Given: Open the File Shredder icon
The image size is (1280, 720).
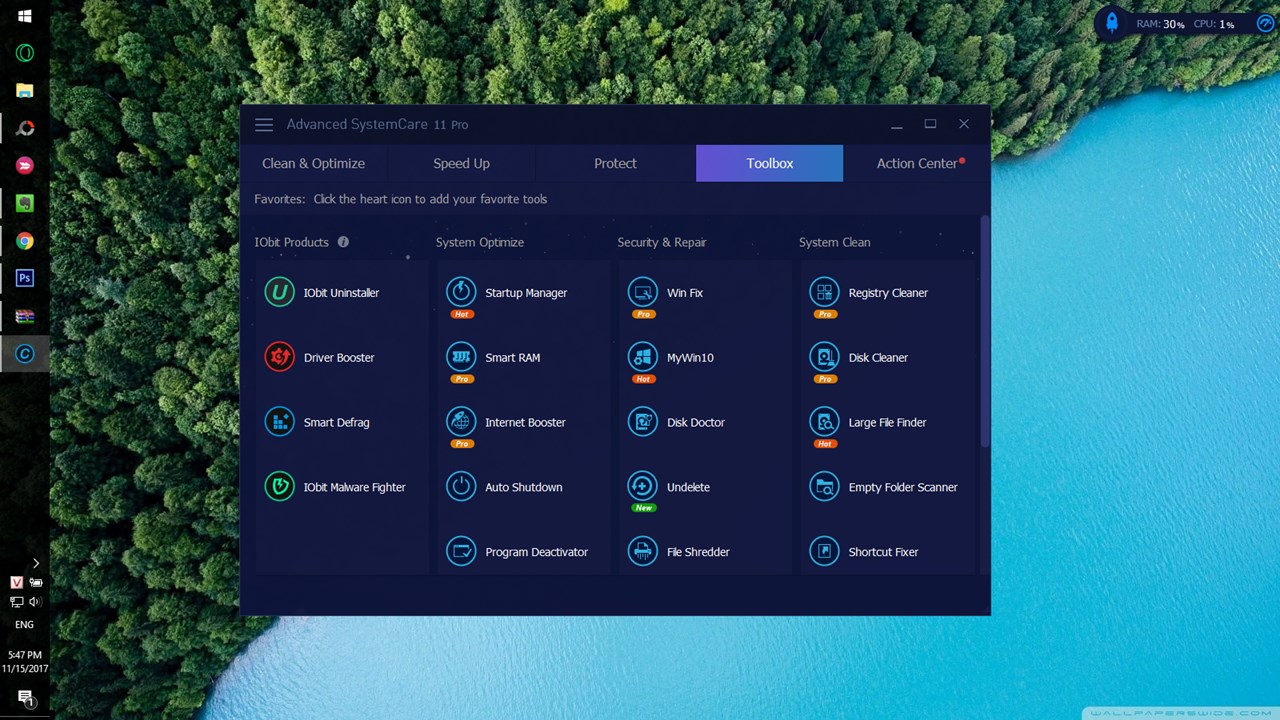Looking at the screenshot, I should pyautogui.click(x=642, y=551).
